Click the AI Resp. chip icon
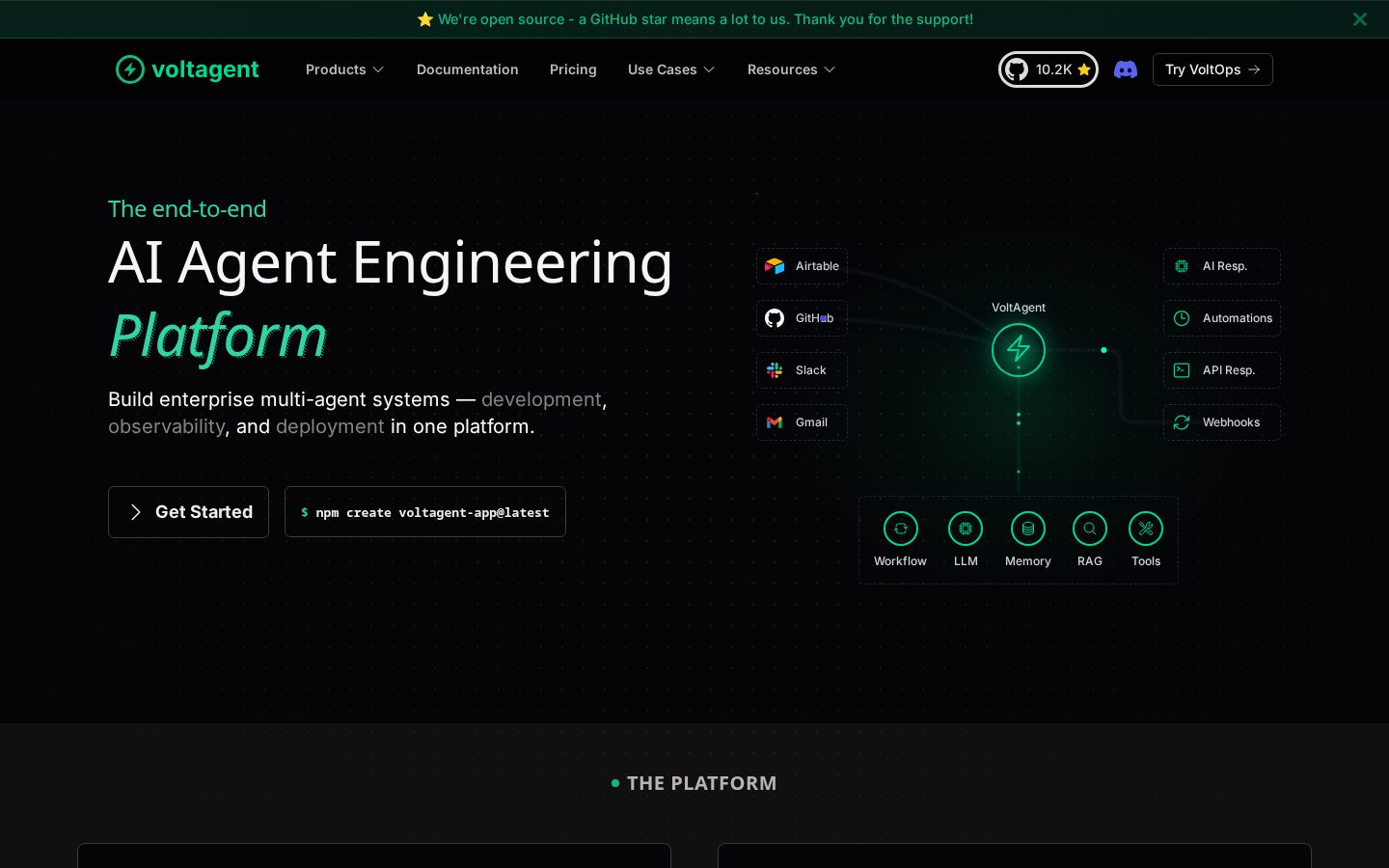The height and width of the screenshot is (868, 1389). [1182, 266]
